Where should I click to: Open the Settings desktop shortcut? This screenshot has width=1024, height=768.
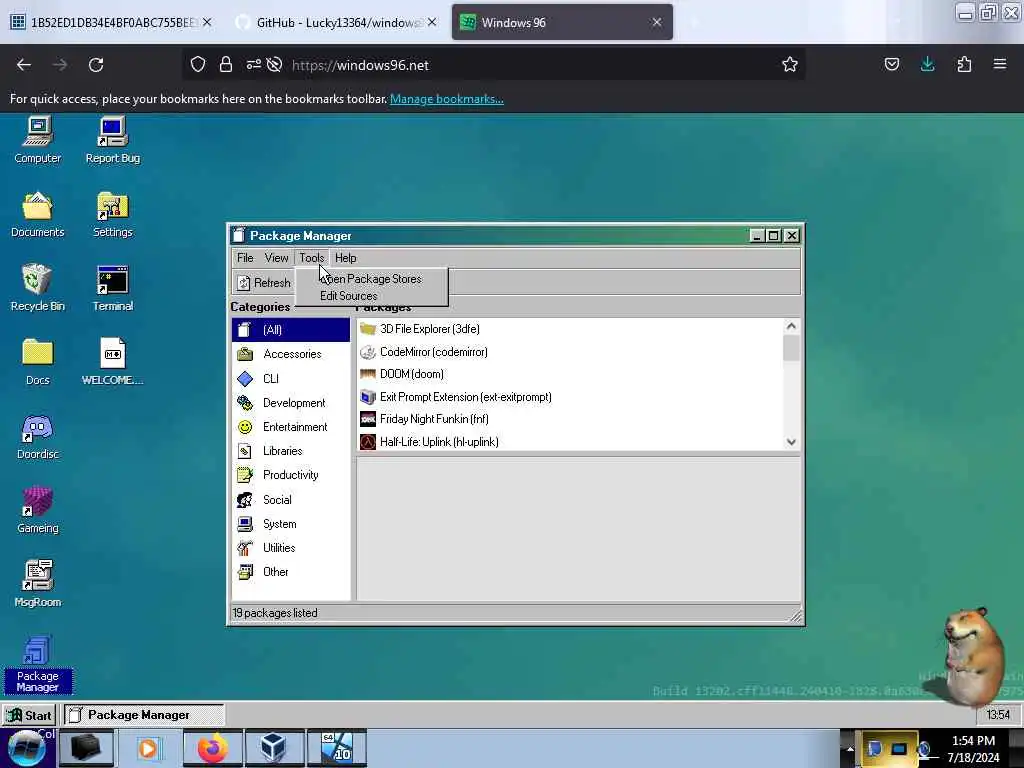pos(112,214)
